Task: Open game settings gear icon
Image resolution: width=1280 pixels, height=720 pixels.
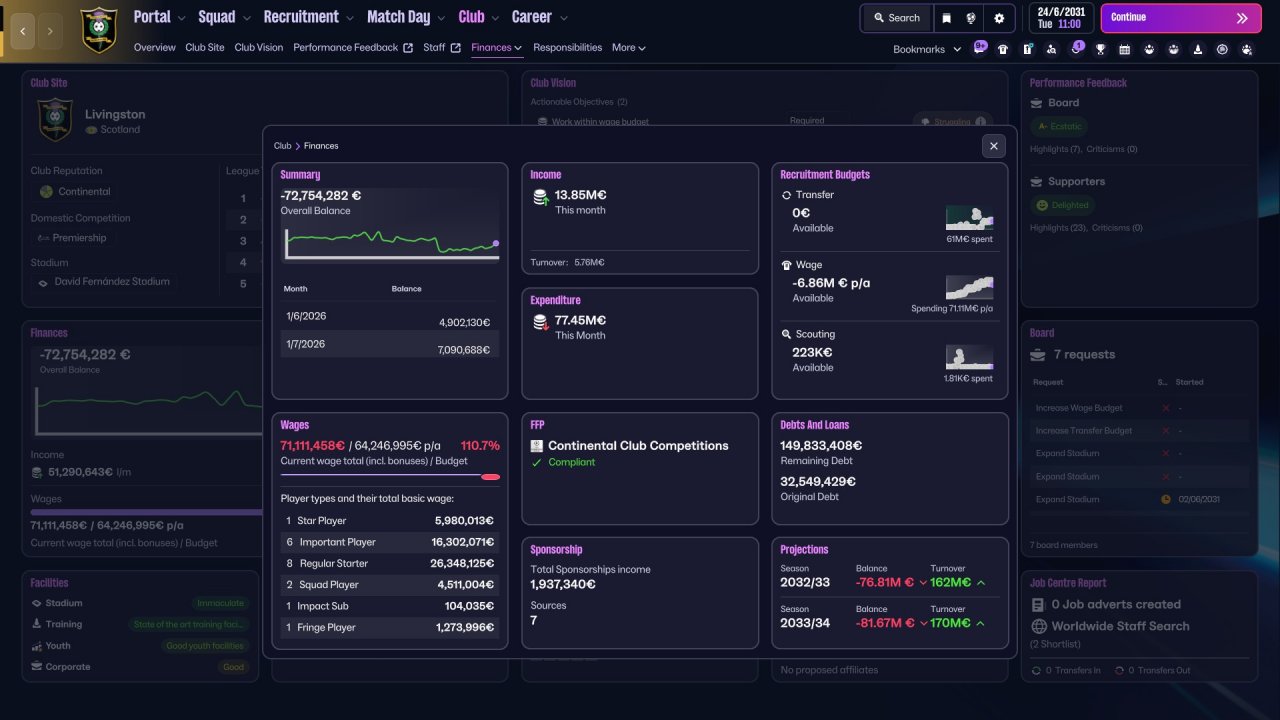Action: [x=999, y=18]
